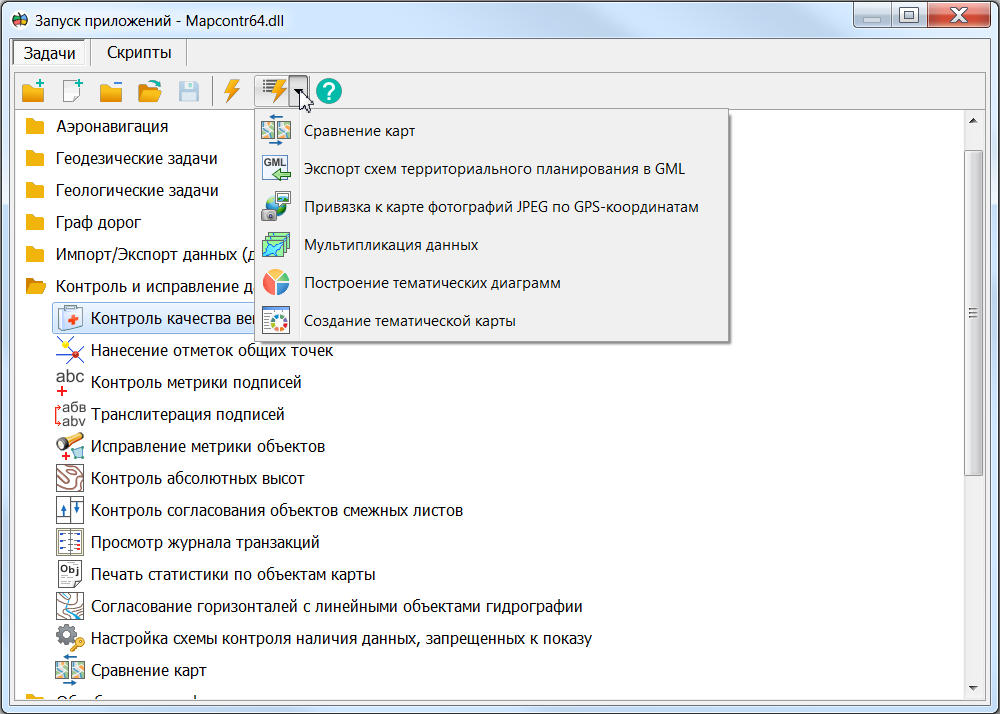Click the open folder icon in toolbar
The width and height of the screenshot is (1000, 714).
(150, 91)
